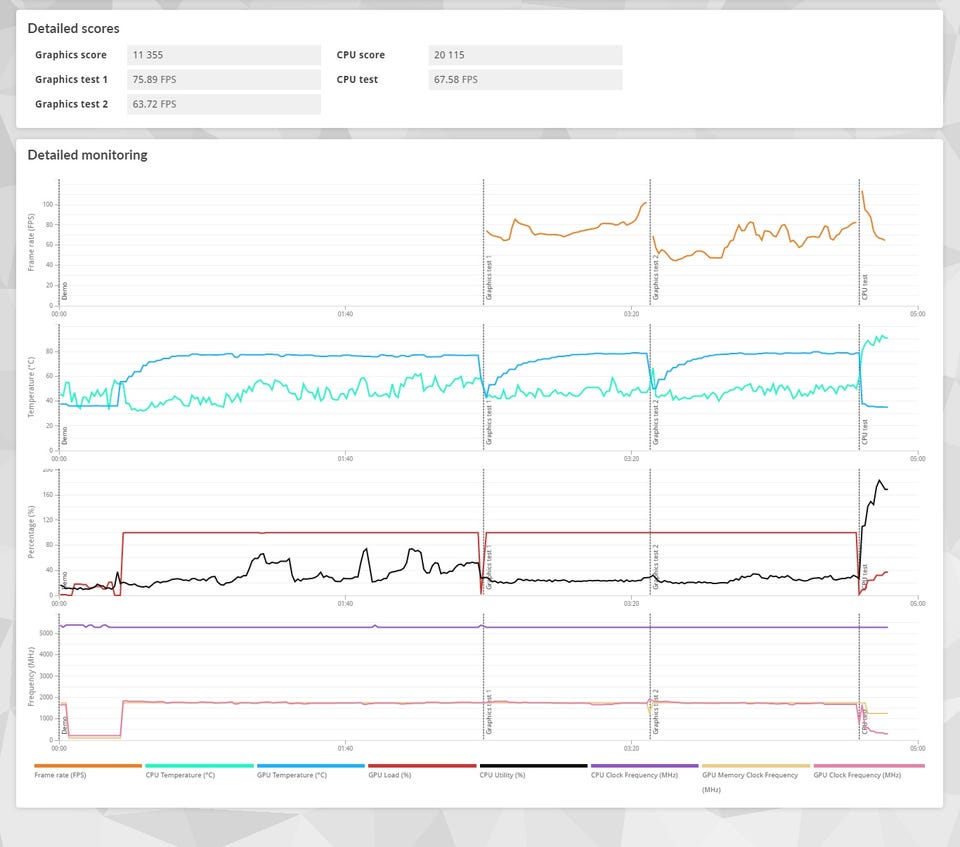The image size is (960, 847).
Task: Click the Demo marker in the Frequency chart
Action: [x=64, y=726]
